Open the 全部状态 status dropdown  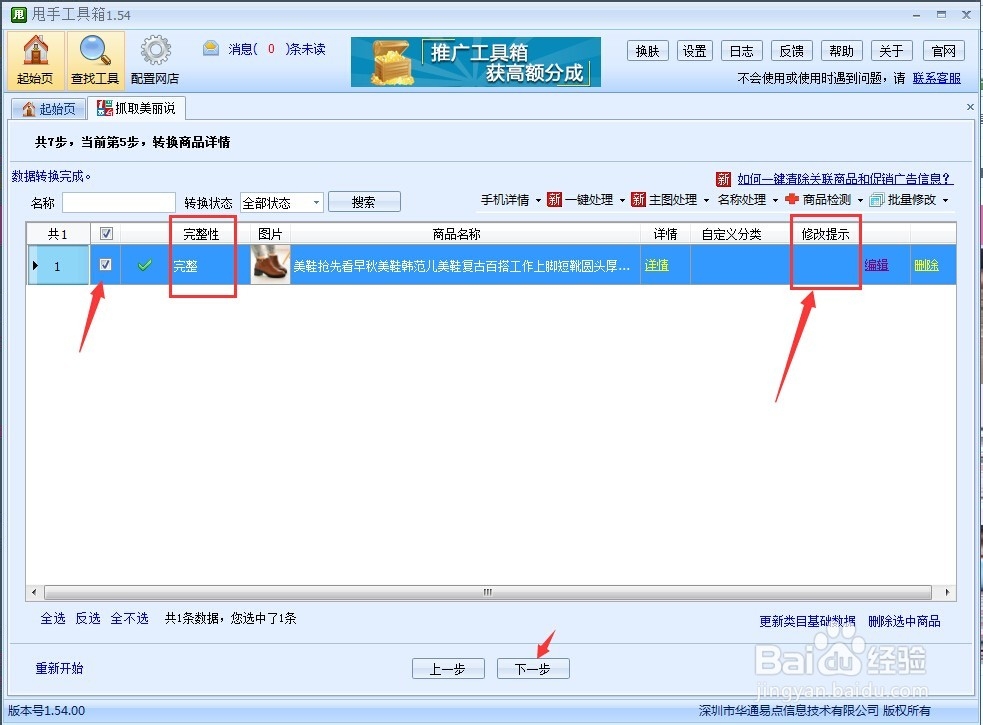click(x=280, y=202)
